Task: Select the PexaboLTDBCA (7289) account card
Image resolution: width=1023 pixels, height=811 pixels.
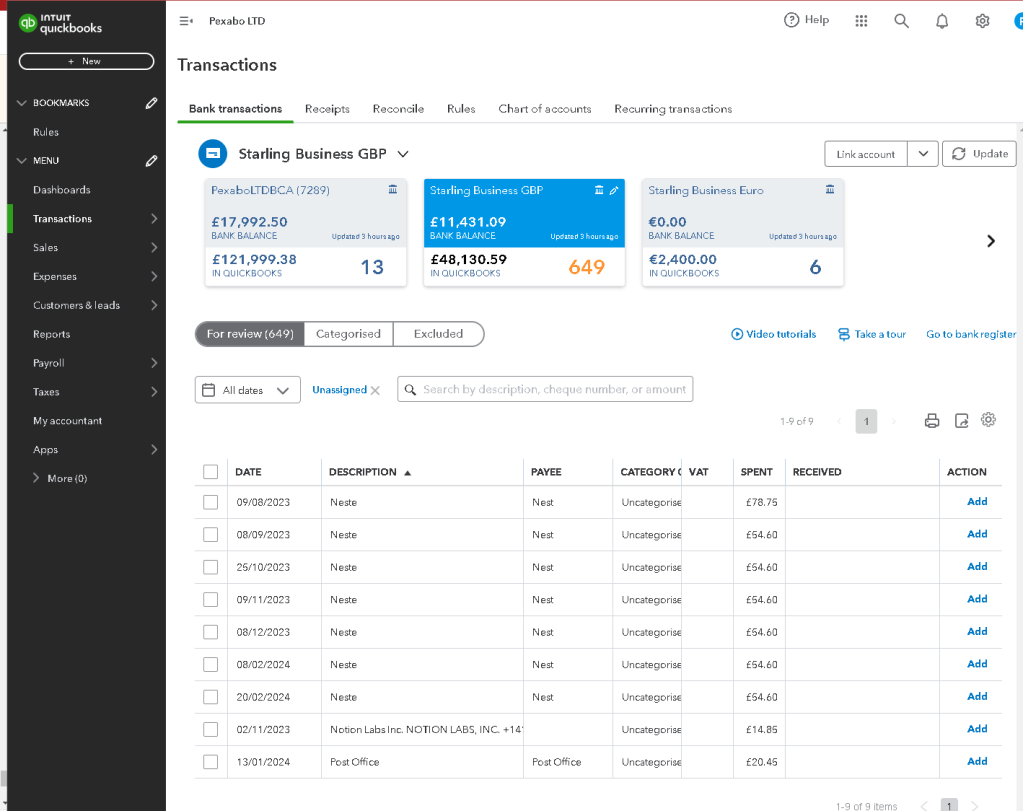Action: click(x=305, y=232)
